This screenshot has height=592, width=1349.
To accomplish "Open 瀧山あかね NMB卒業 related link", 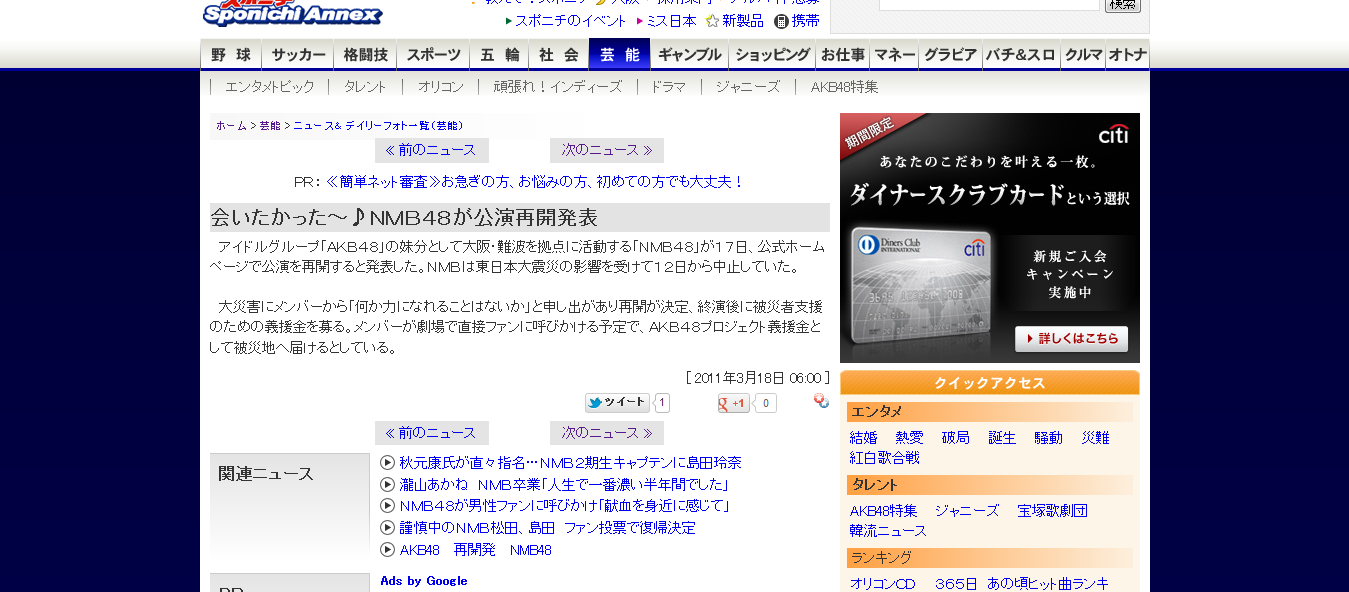I will point(564,485).
